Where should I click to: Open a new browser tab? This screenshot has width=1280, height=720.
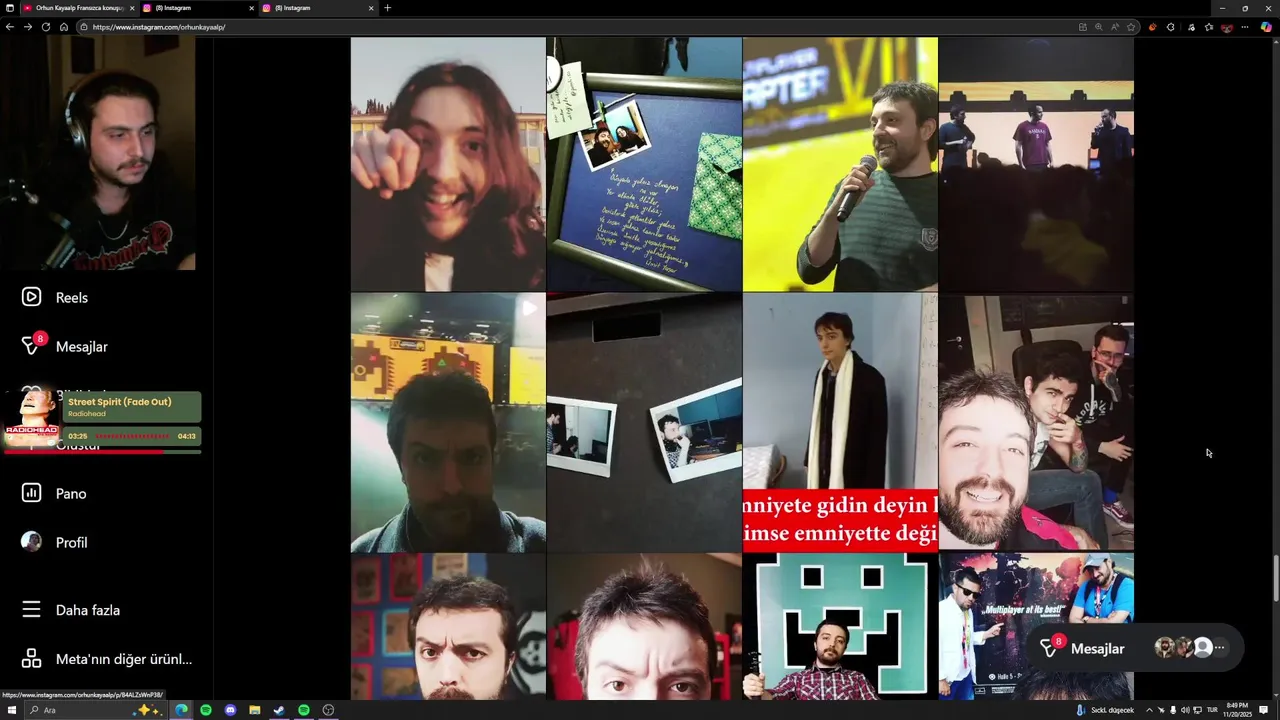[x=388, y=8]
